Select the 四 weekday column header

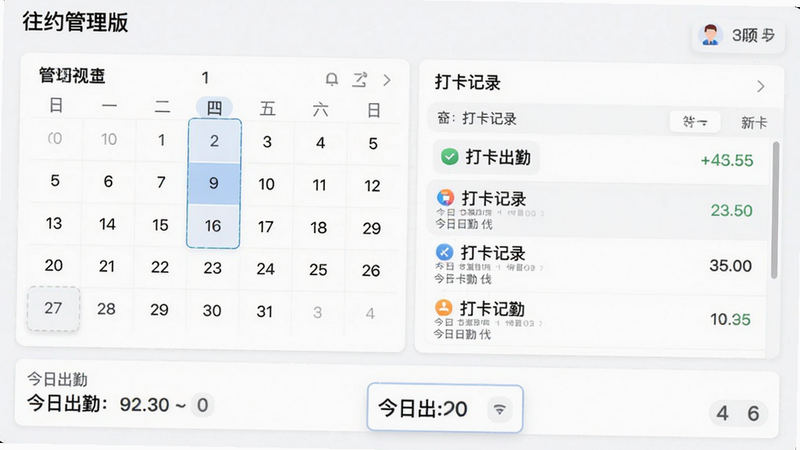(214, 108)
